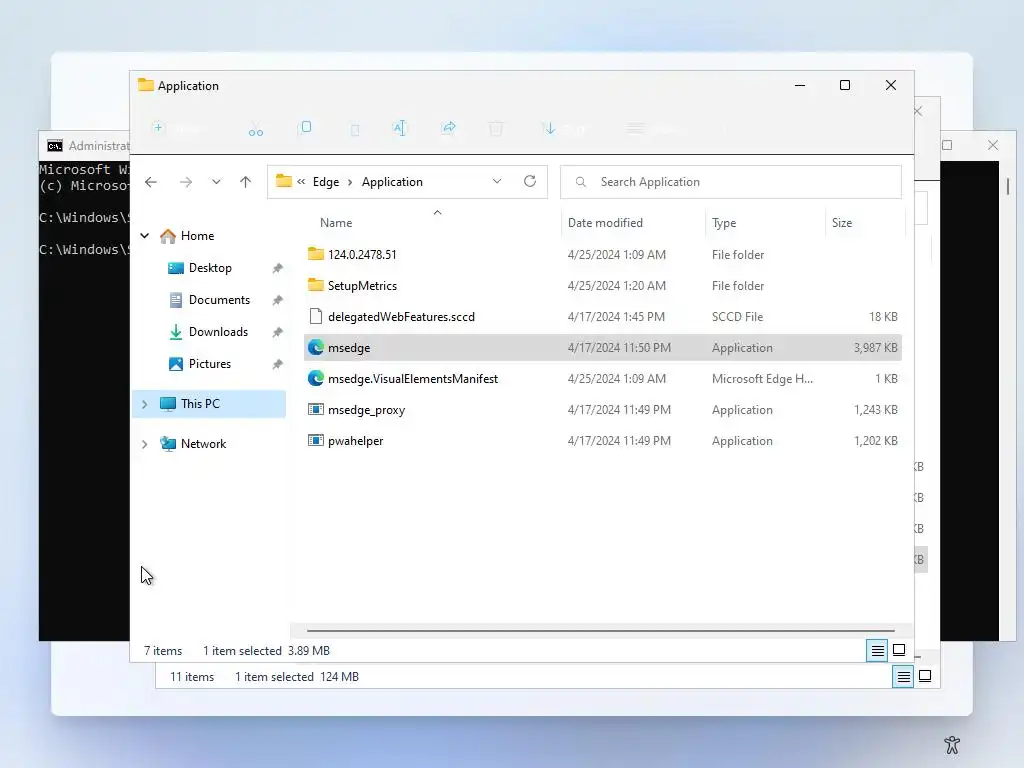This screenshot has height=768, width=1024.
Task: Click the Copy toolbar icon
Action: (305, 128)
